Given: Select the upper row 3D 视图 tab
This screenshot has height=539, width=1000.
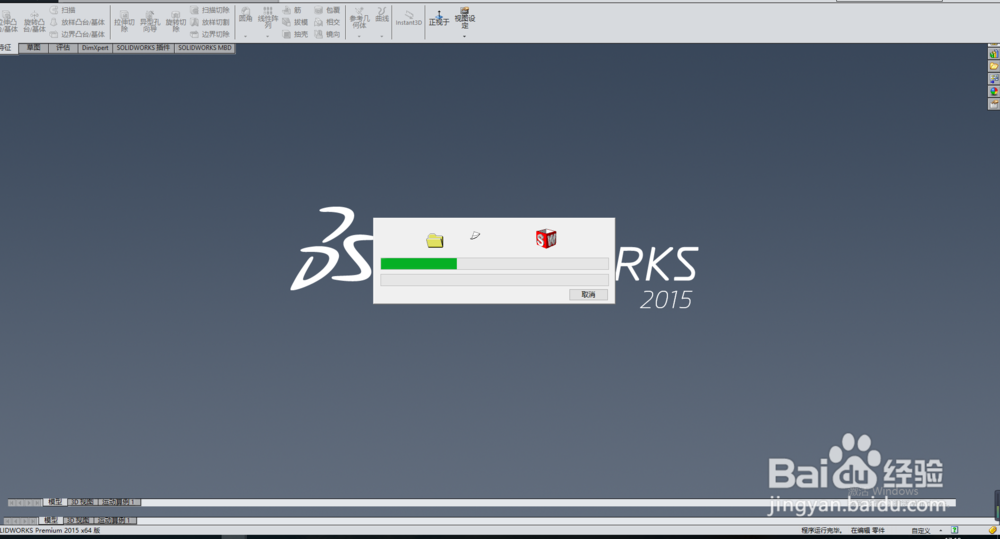Looking at the screenshot, I should (82, 503).
